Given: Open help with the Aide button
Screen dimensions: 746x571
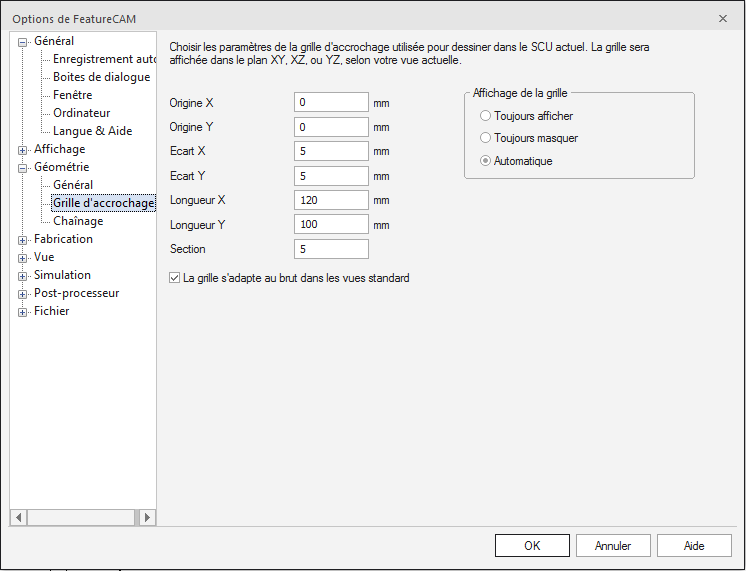Looking at the screenshot, I should click(694, 545).
